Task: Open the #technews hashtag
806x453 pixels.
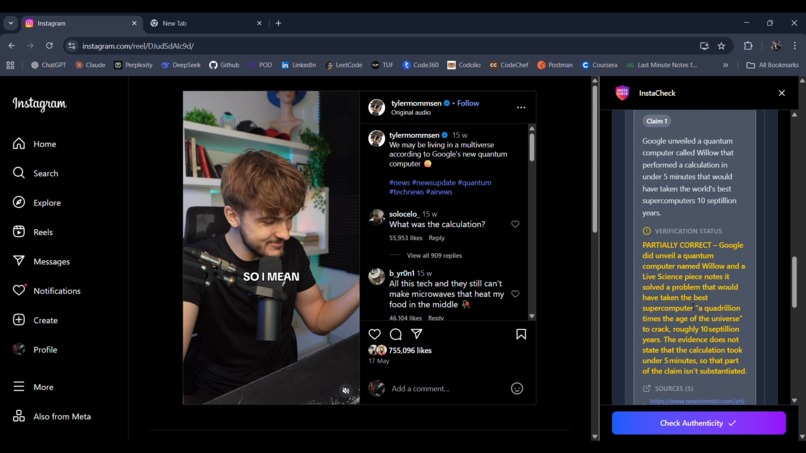Action: (x=406, y=192)
